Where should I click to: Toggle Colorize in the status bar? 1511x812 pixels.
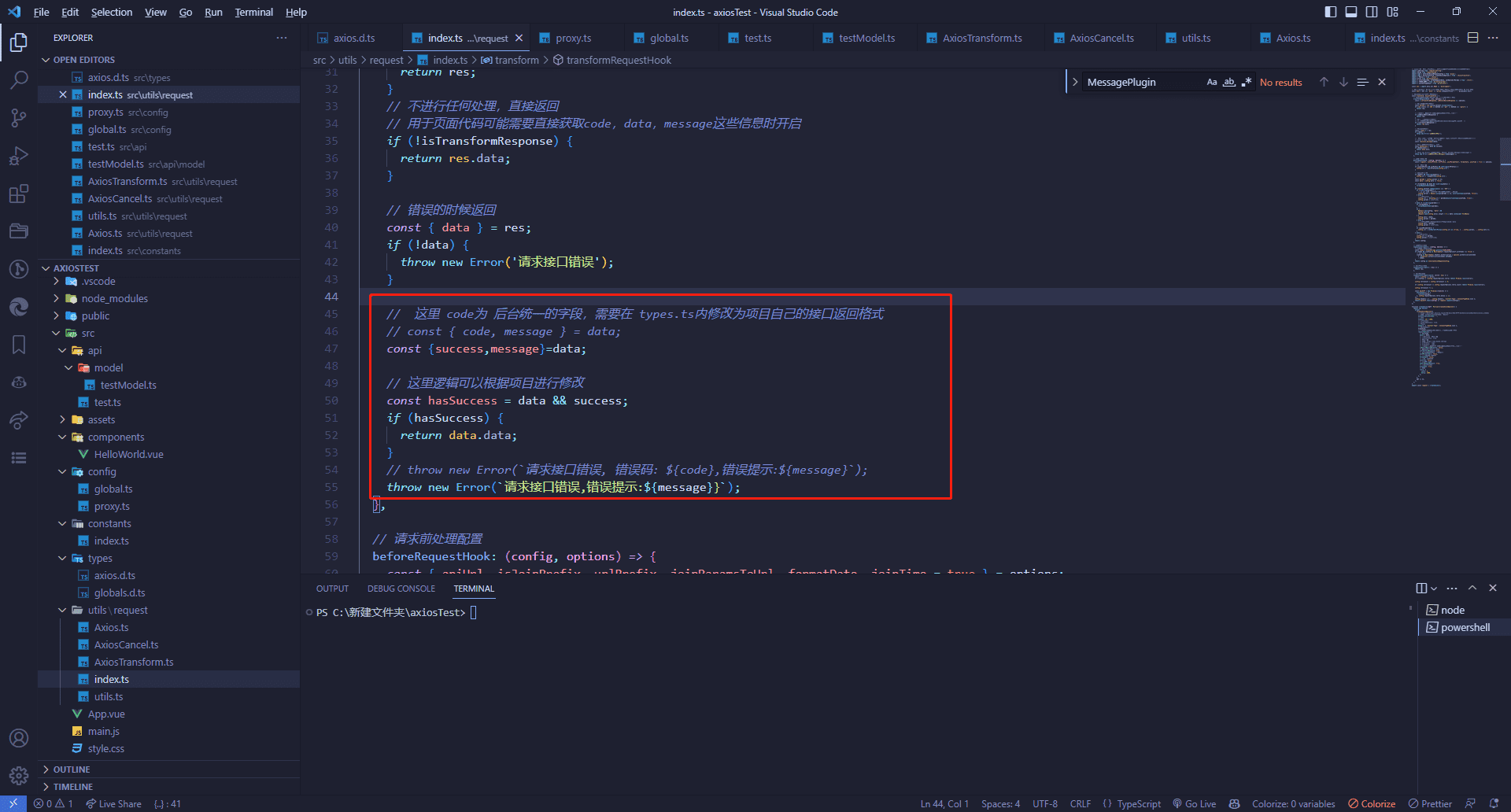1372,803
